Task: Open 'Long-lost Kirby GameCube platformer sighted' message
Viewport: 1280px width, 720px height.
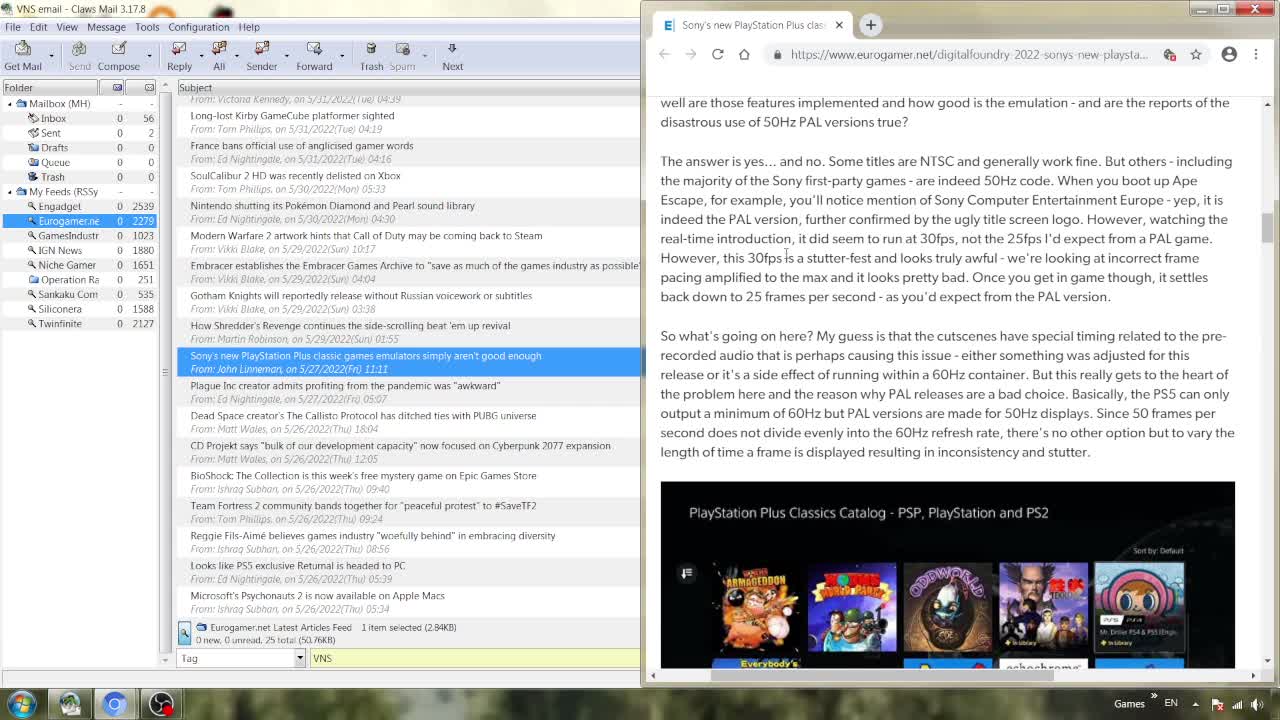Action: tap(292, 116)
